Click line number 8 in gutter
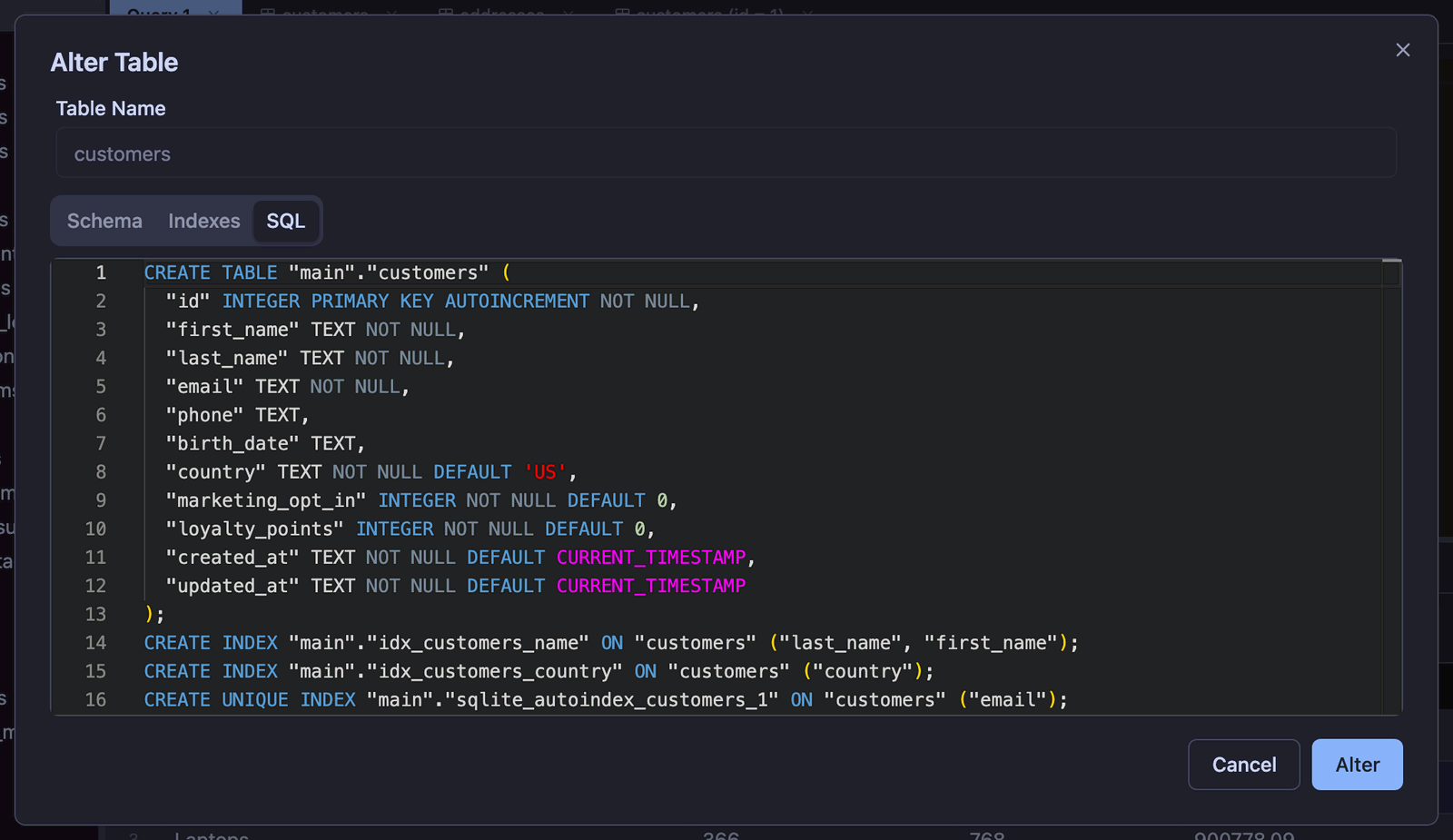The height and width of the screenshot is (840, 1453). tap(101, 472)
